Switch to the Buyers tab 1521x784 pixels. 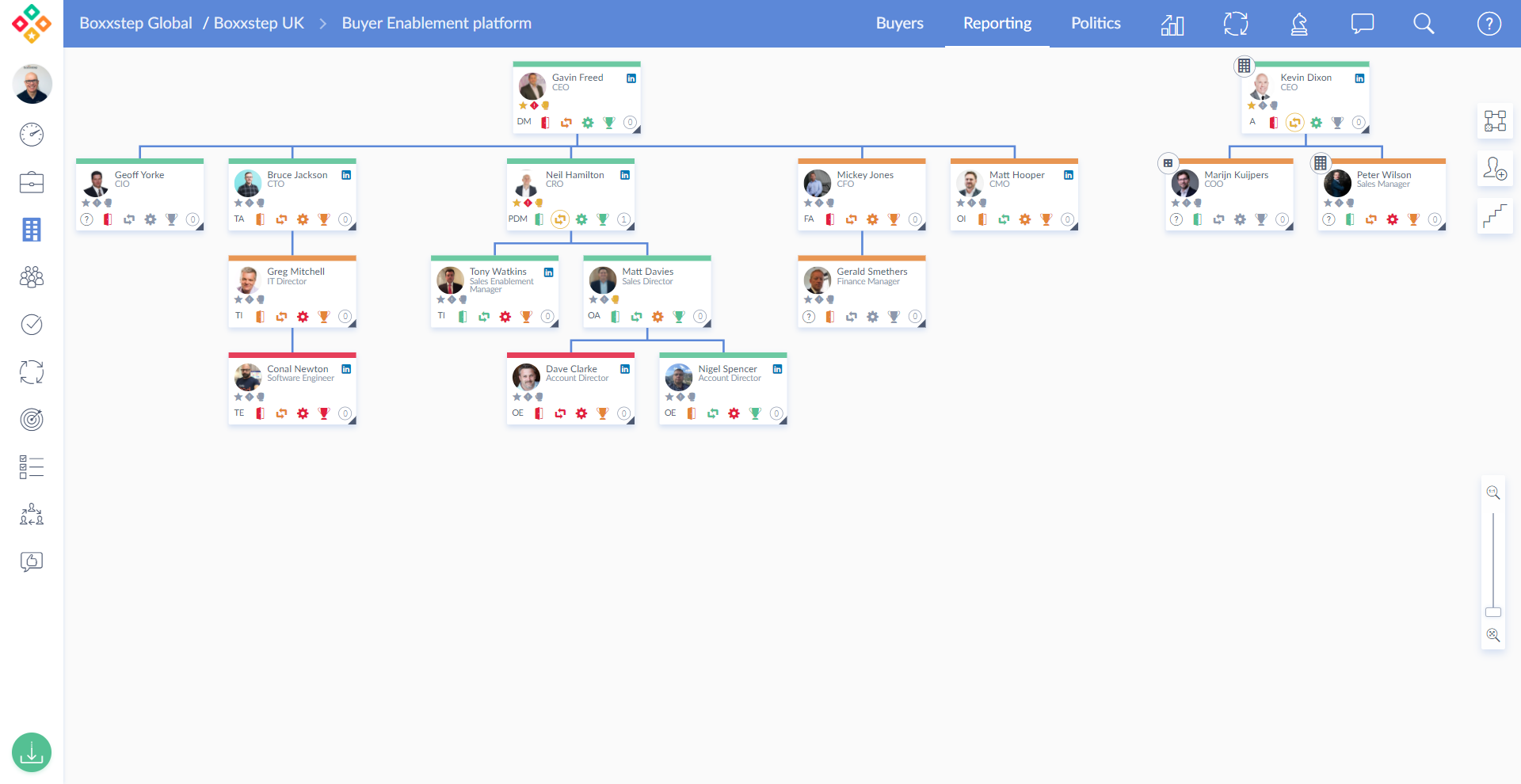[899, 24]
